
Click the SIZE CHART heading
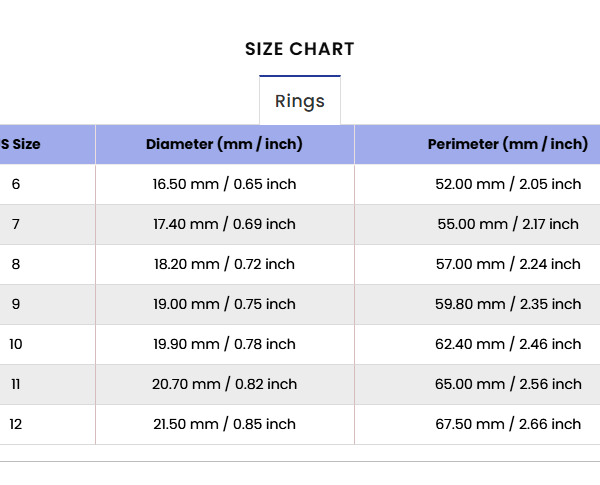(x=300, y=49)
